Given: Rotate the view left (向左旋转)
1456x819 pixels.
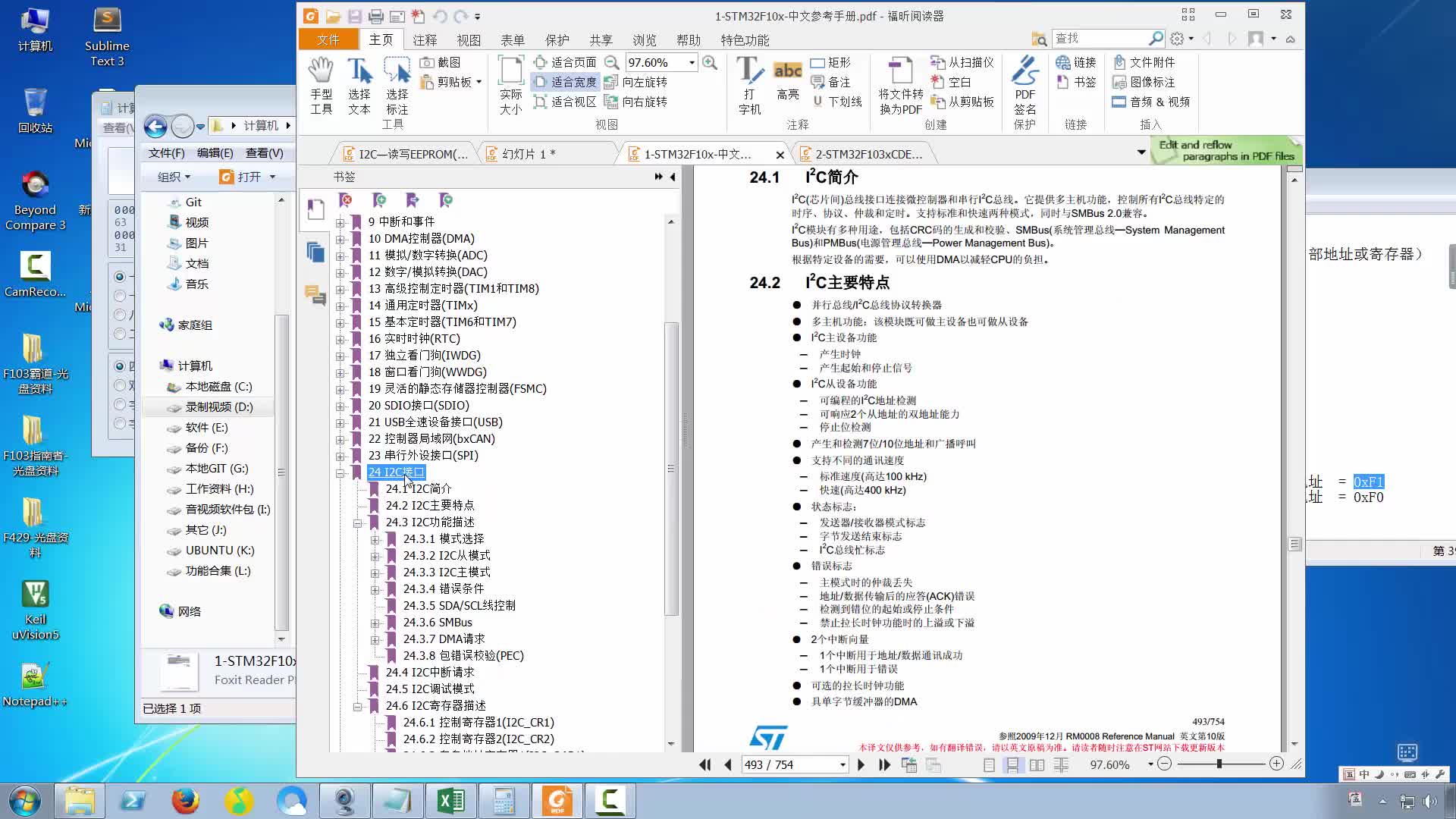Looking at the screenshot, I should [x=635, y=82].
